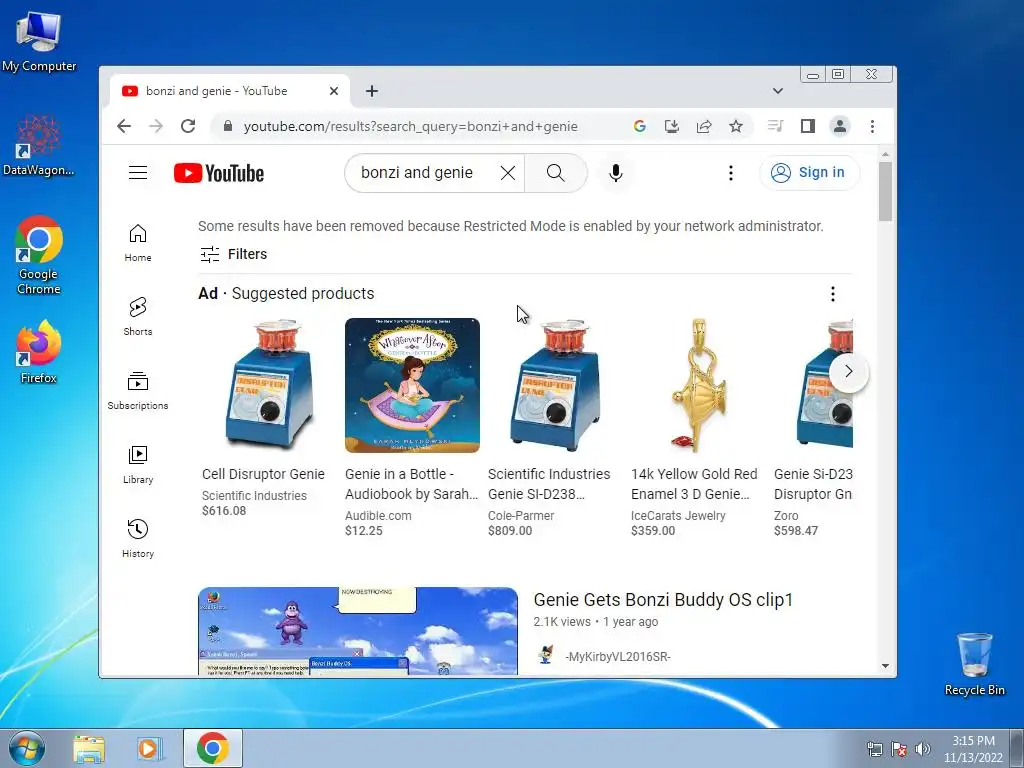Image resolution: width=1024 pixels, height=768 pixels.
Task: Click the Genie in a Bottle book cover
Action: click(412, 385)
